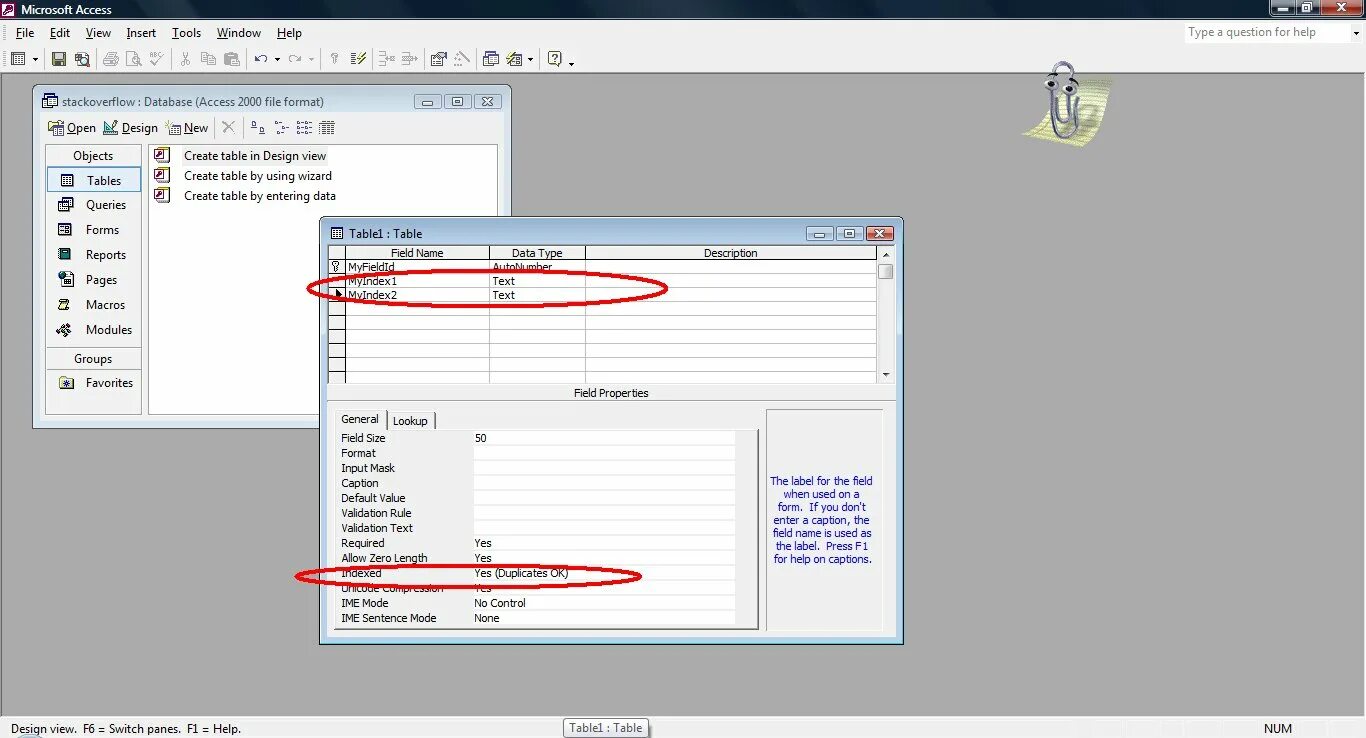1366x738 pixels.
Task: Open the Redo history dropdown arrow
Action: [x=311, y=59]
